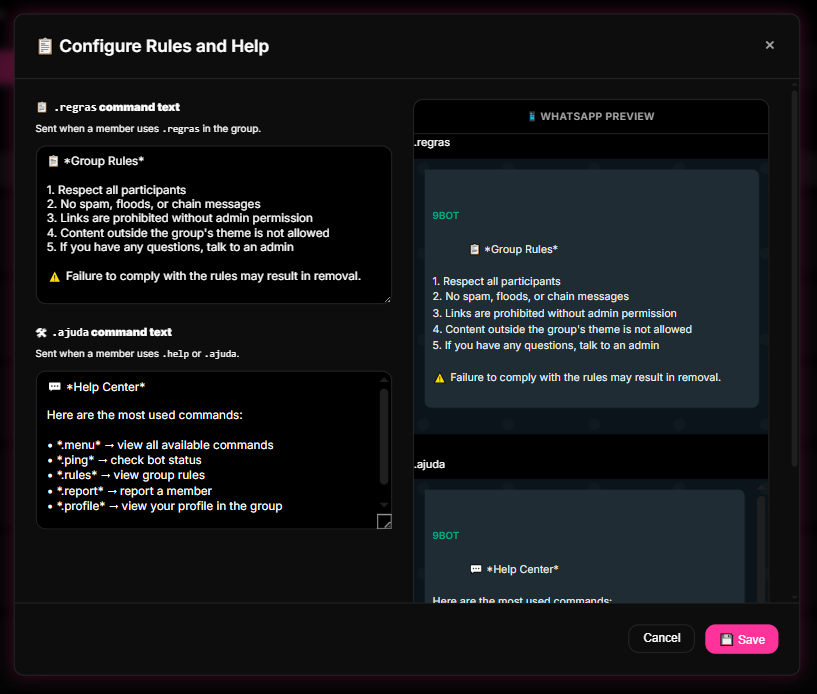The image size is (817, 694).
Task: Click the '*.report*' command line in the help text
Action: point(130,491)
